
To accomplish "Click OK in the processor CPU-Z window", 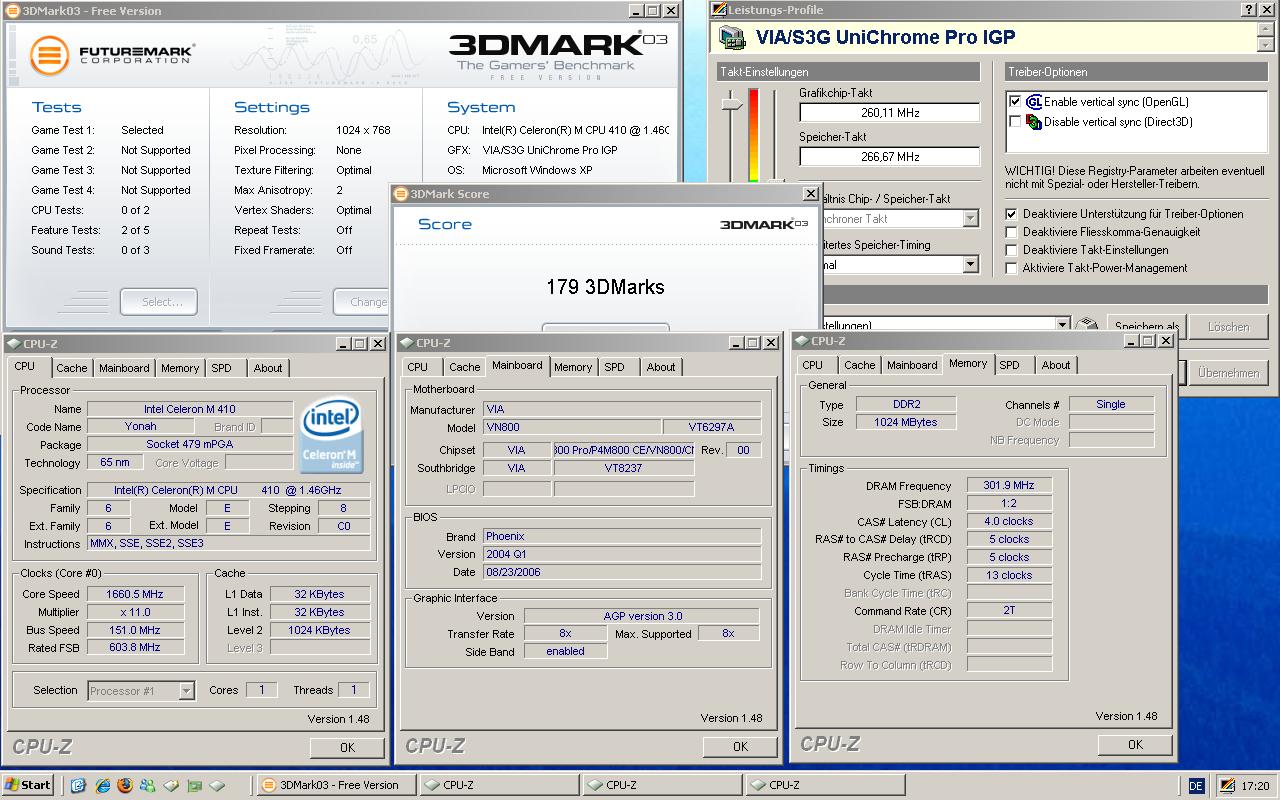I will click(347, 747).
